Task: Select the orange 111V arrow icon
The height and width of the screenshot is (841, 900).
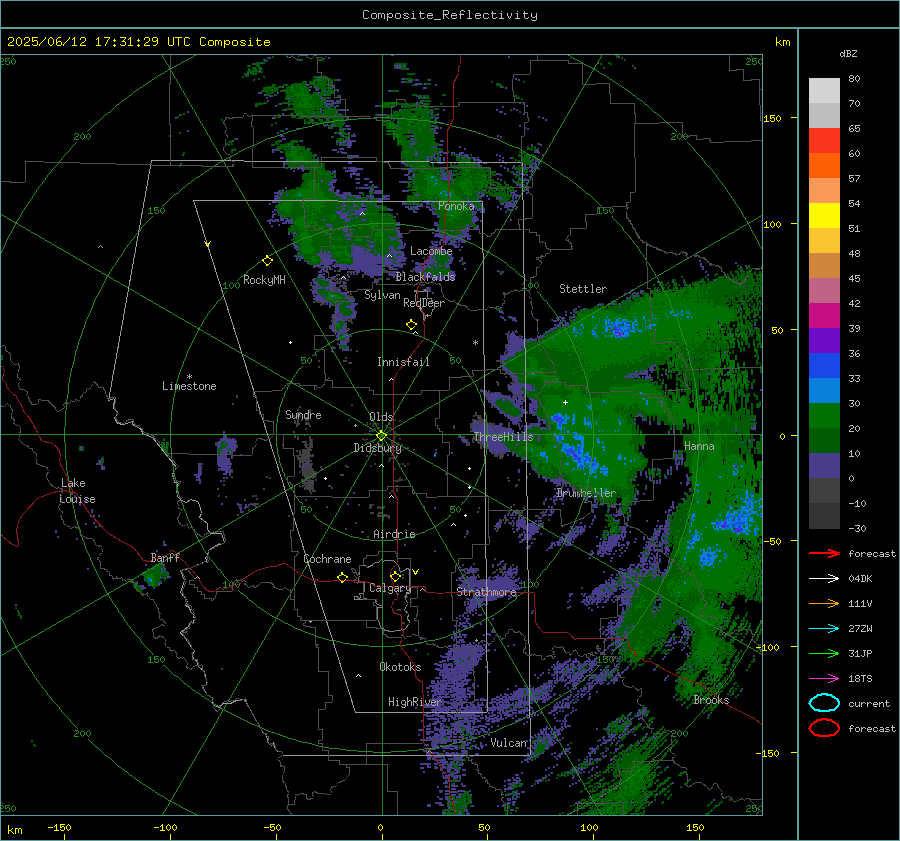Action: (824, 603)
